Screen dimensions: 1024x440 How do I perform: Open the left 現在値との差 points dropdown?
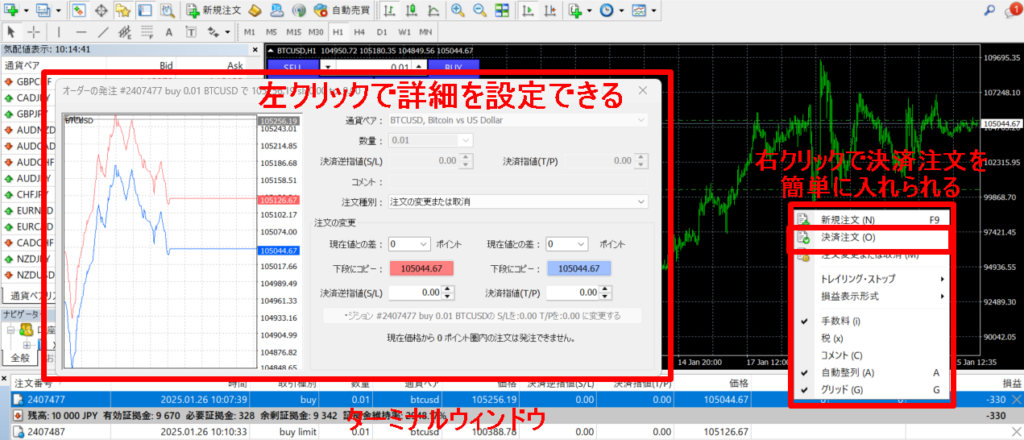pos(409,244)
